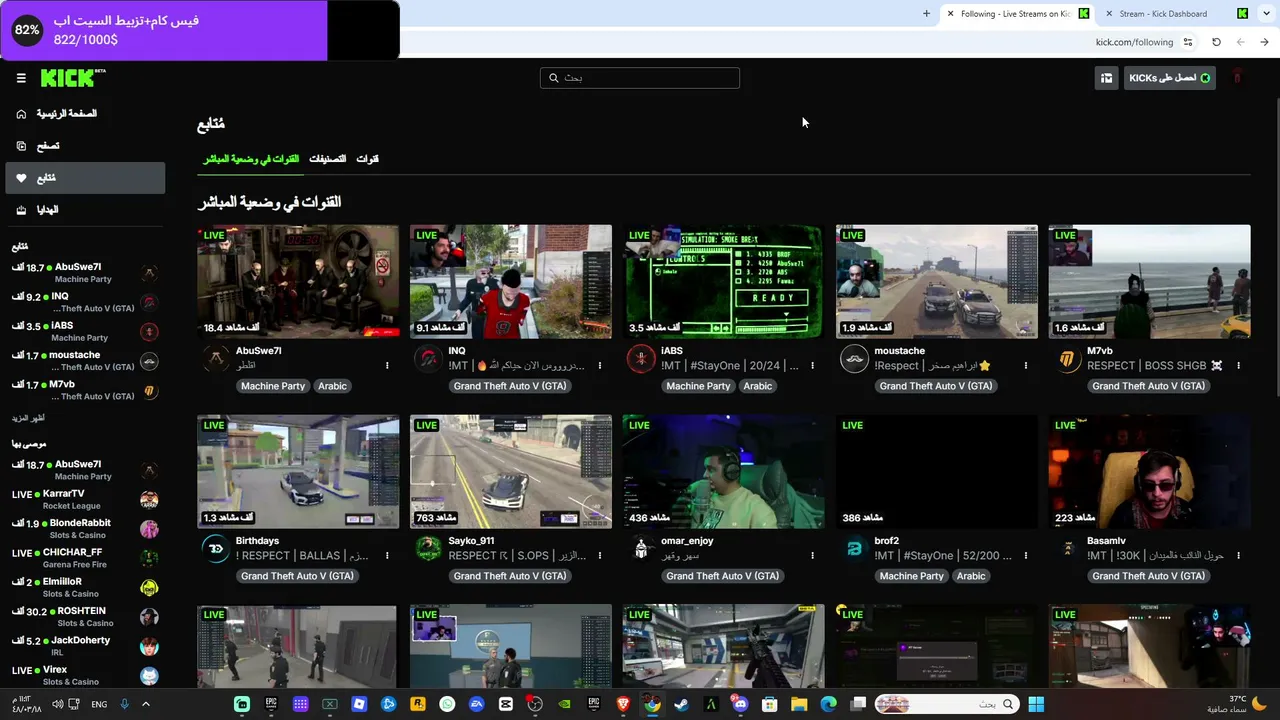1280x720 pixels.
Task: Open the site settings icon in the address bar
Action: (1188, 42)
